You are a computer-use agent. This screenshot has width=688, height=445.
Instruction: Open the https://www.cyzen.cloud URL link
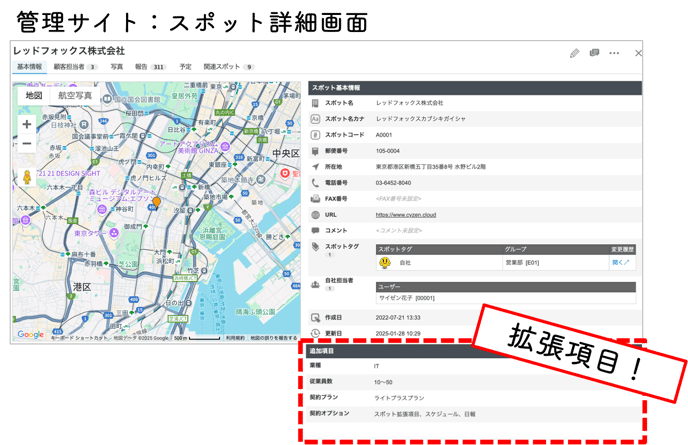click(405, 215)
